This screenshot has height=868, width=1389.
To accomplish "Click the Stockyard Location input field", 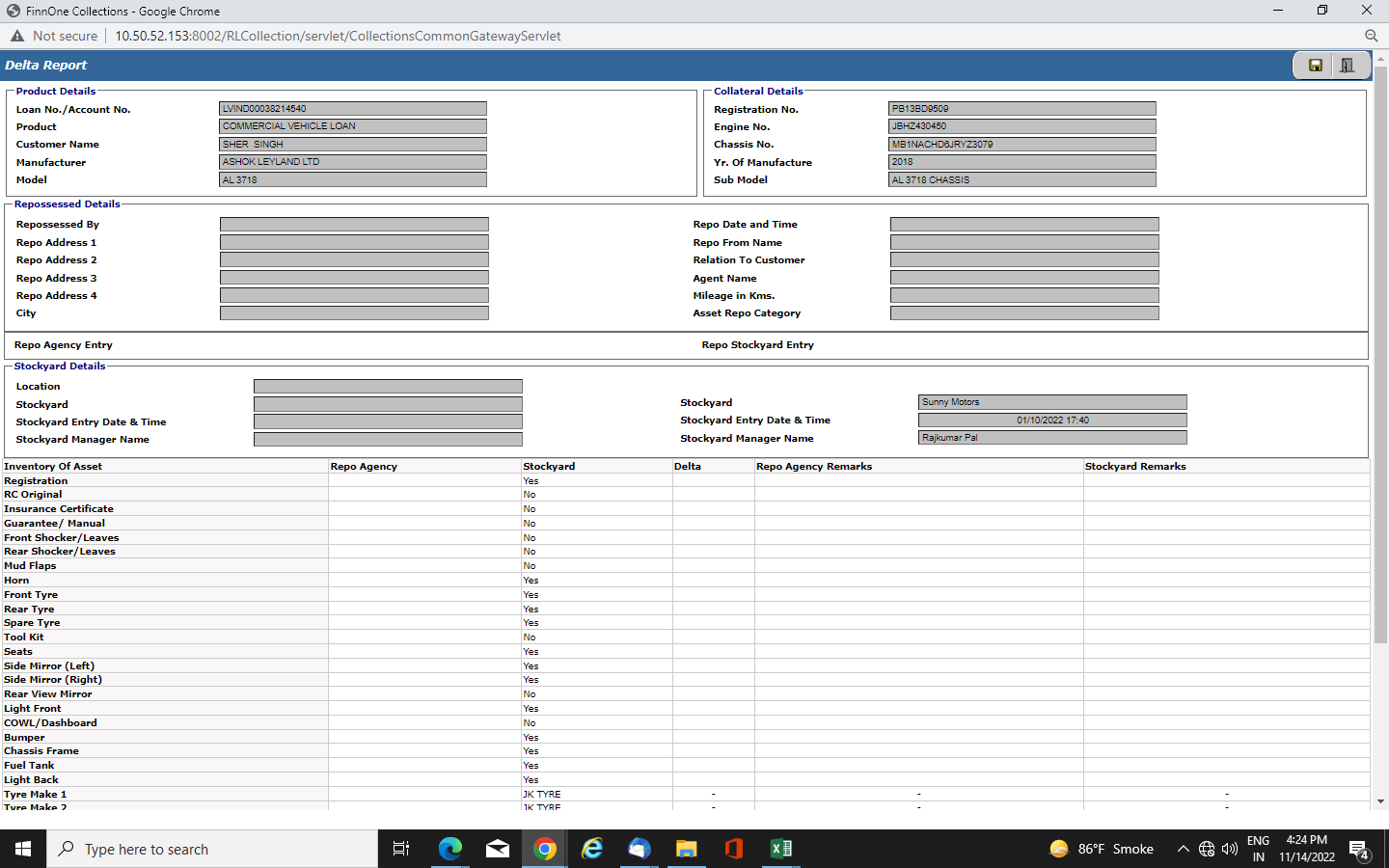I will (x=388, y=387).
